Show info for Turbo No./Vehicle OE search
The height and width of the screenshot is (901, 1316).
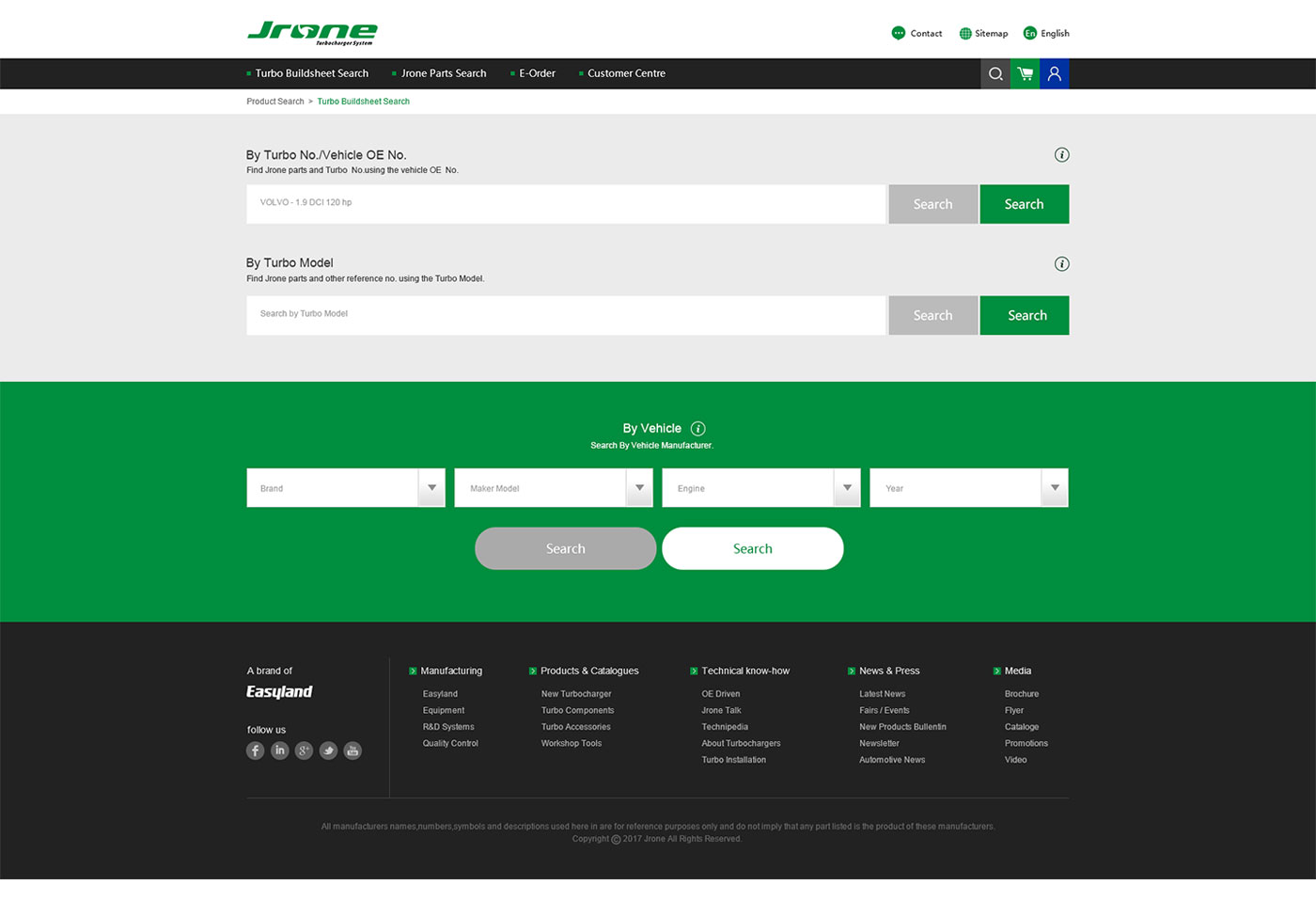(1061, 155)
